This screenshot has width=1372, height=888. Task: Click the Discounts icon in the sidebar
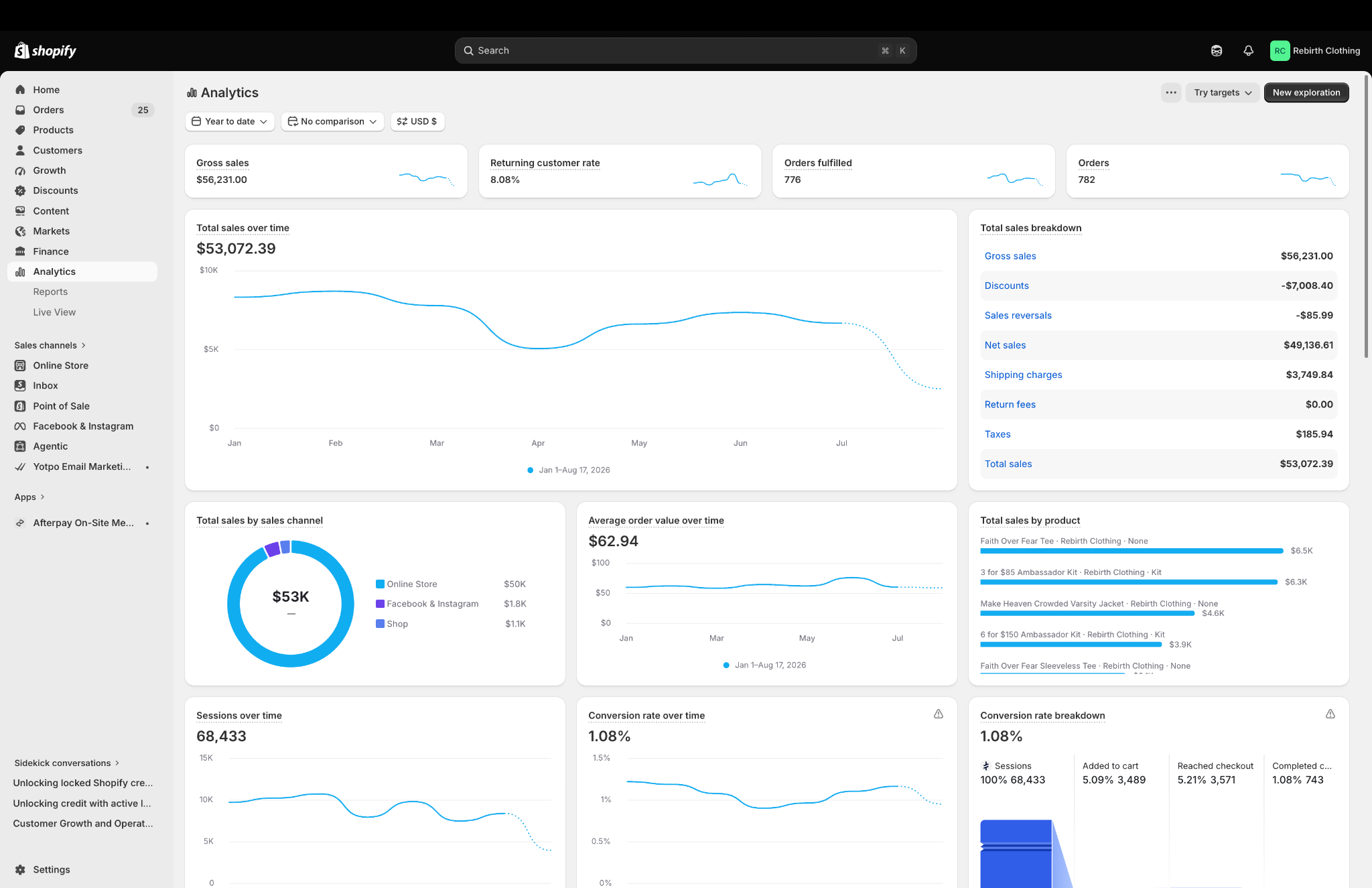click(x=20, y=191)
